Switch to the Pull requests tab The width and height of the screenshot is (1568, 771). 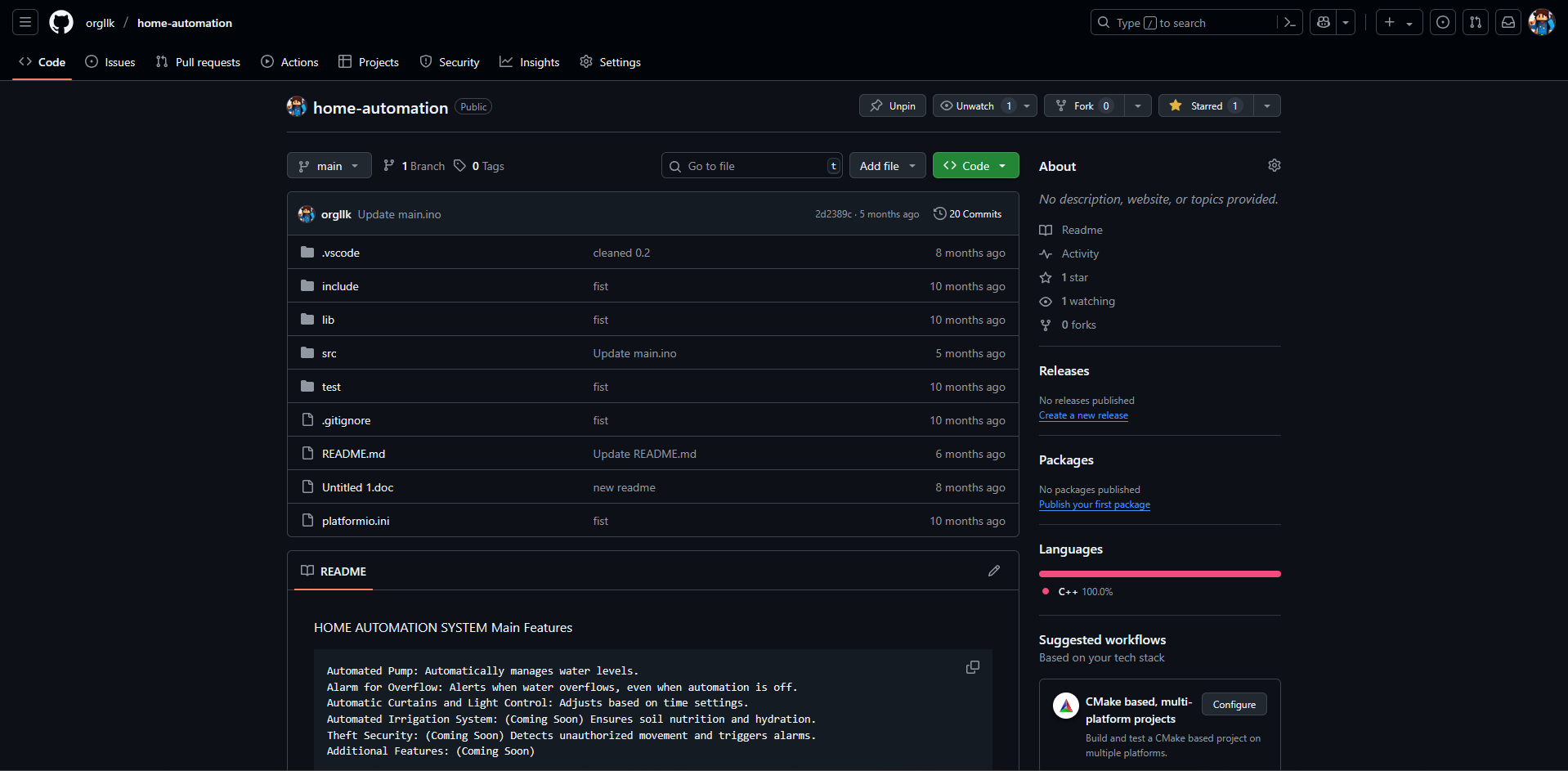[198, 62]
